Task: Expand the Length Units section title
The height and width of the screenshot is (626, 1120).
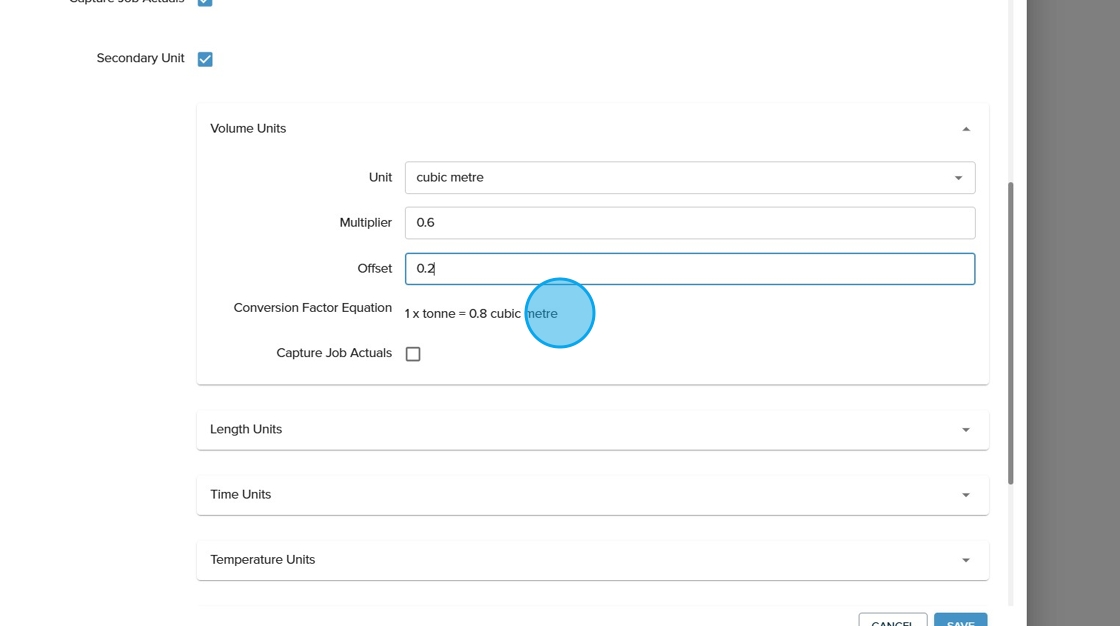Action: click(x=246, y=430)
